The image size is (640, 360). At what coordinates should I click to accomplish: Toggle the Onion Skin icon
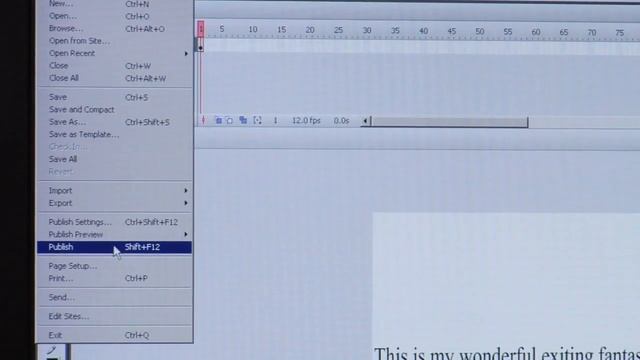[218, 120]
